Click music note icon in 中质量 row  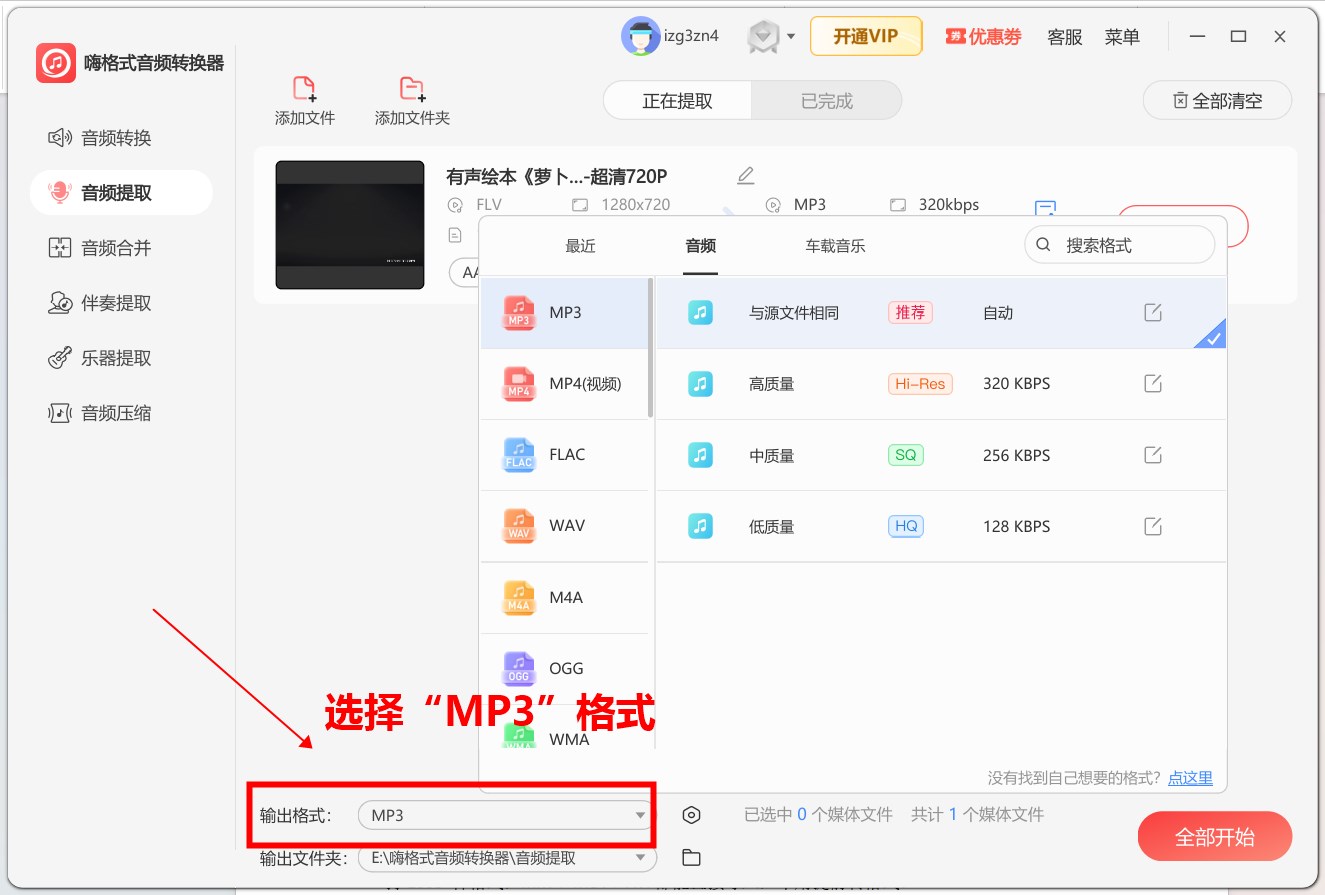[x=701, y=455]
